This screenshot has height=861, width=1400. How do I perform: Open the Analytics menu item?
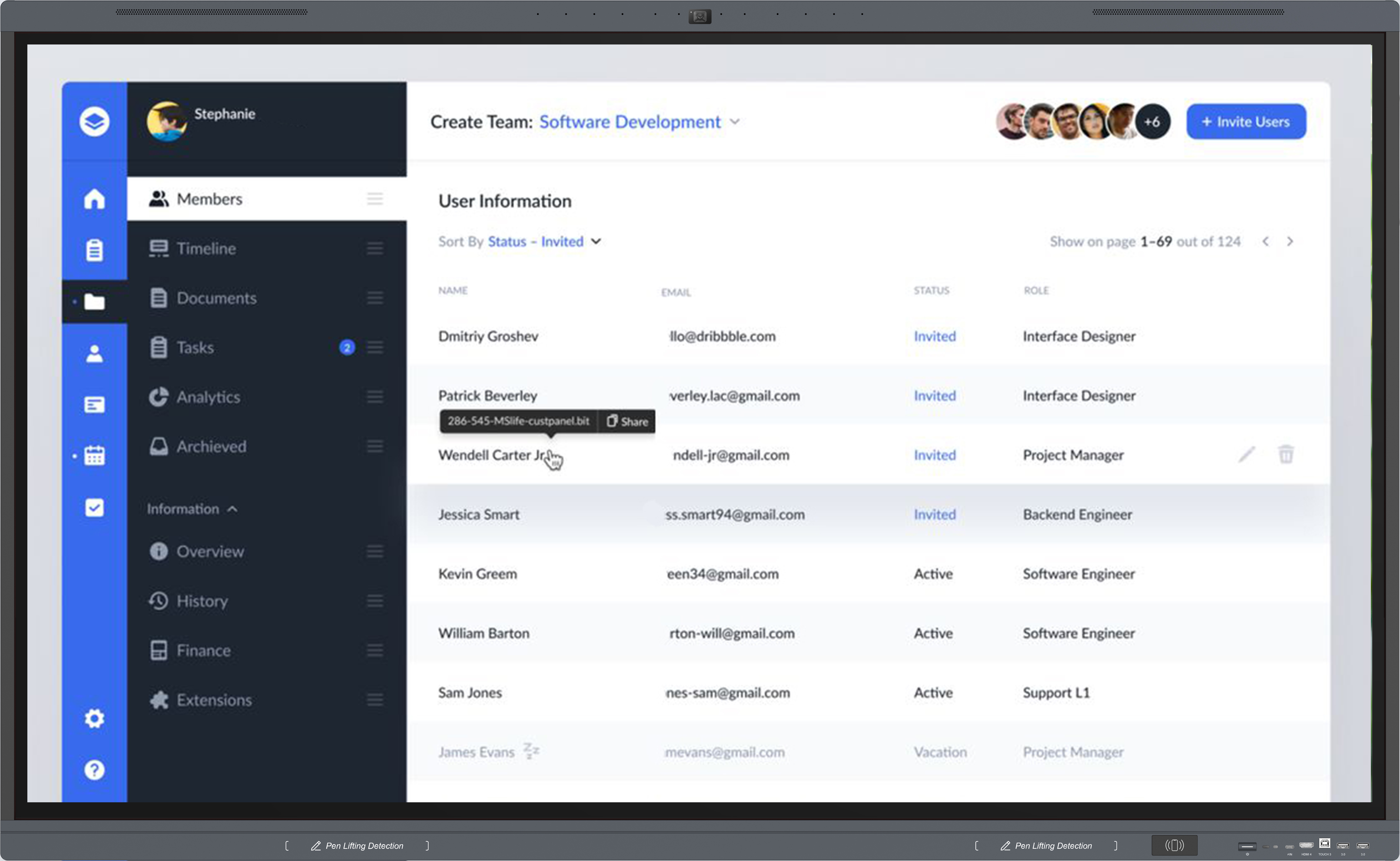(267, 397)
